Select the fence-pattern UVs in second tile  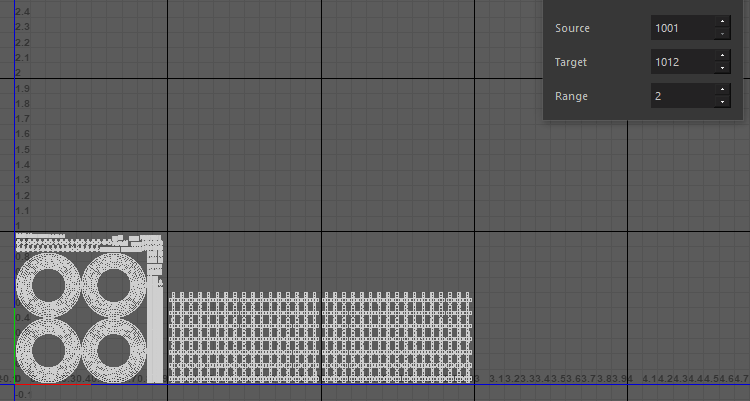click(243, 337)
